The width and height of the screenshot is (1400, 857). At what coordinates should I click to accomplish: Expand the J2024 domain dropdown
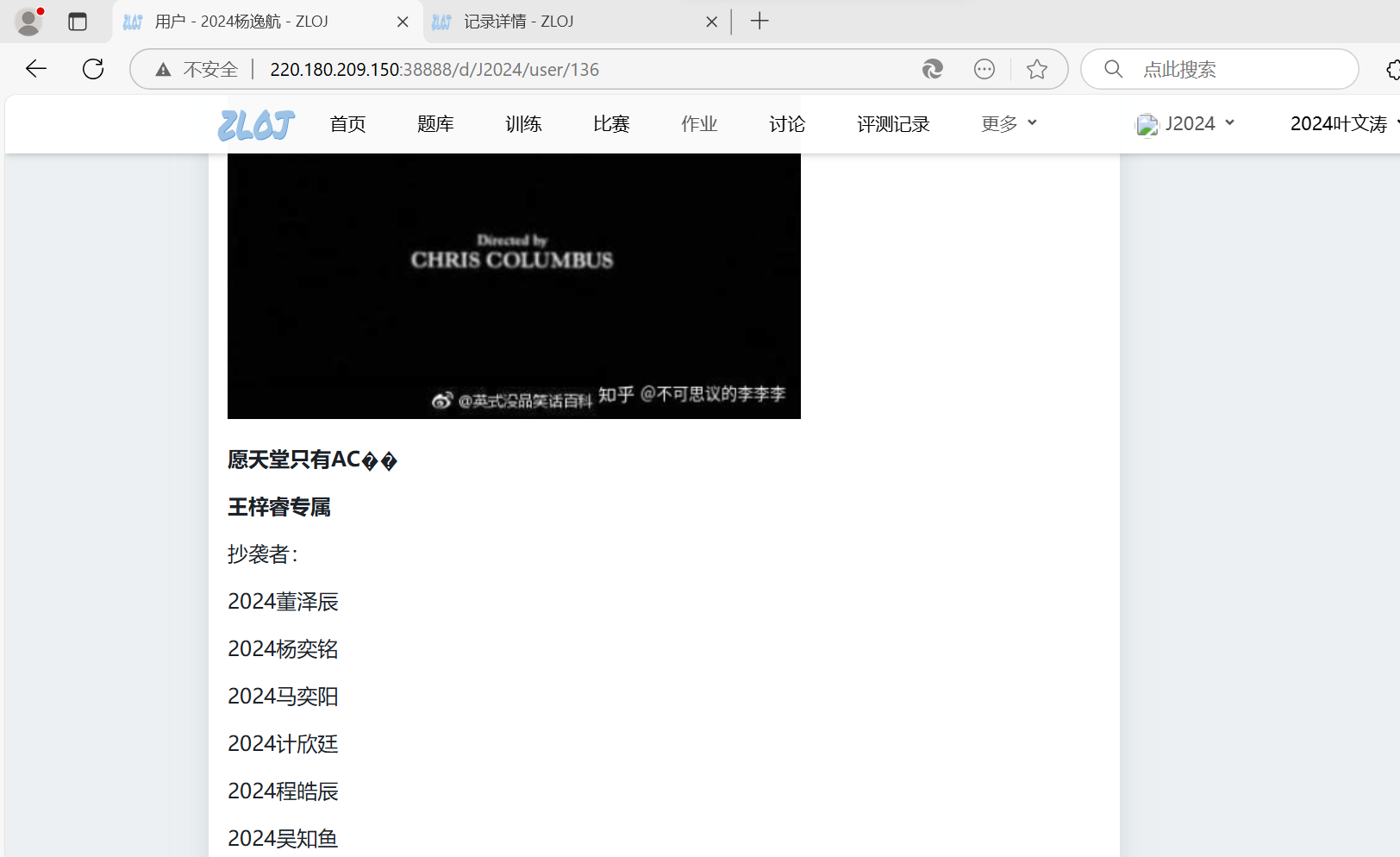[1186, 124]
